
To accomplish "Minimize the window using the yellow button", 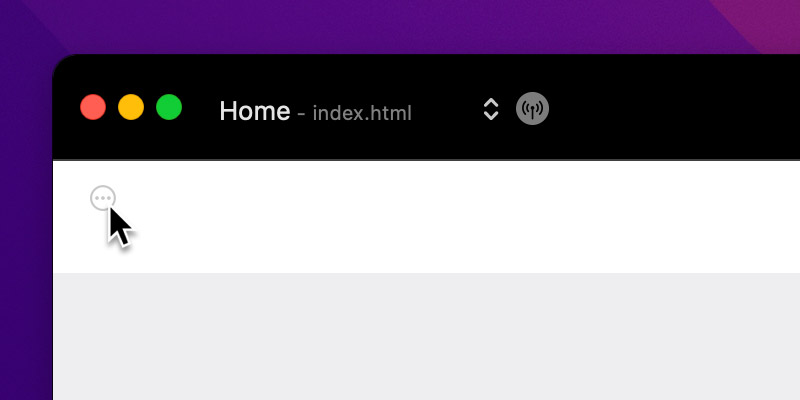I will [131, 107].
